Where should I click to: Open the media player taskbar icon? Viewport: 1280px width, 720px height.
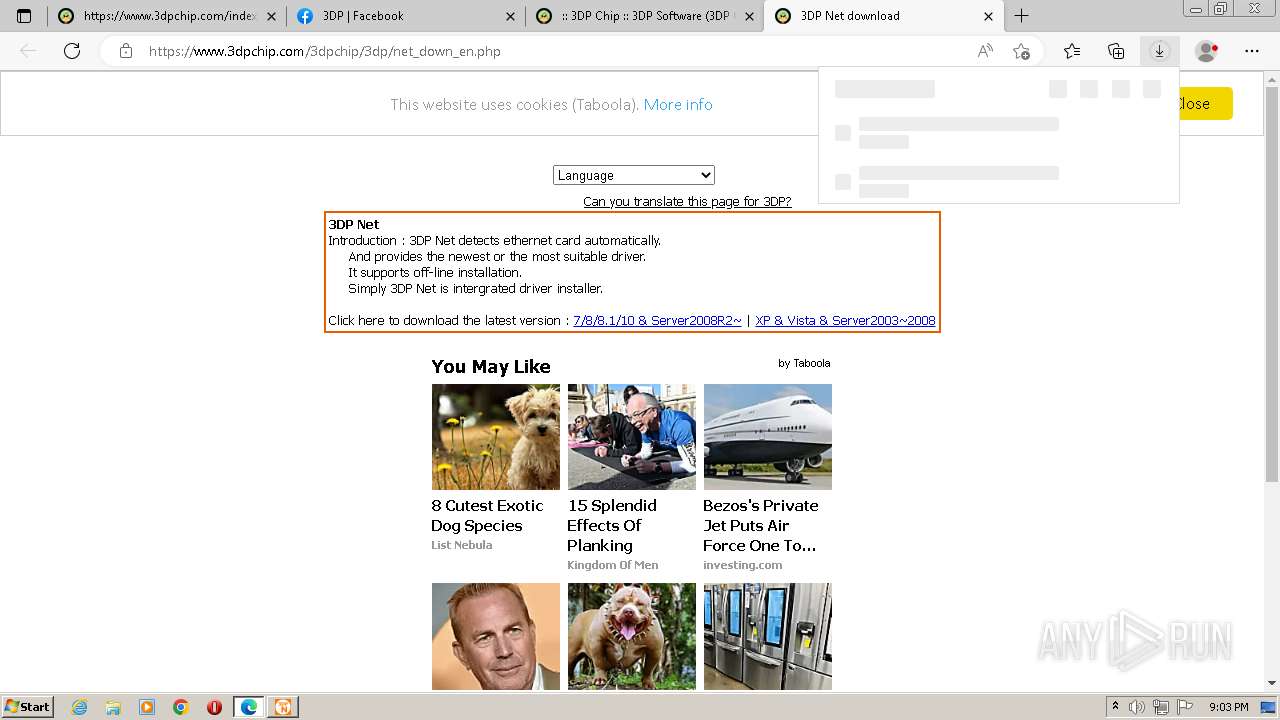[x=147, y=707]
